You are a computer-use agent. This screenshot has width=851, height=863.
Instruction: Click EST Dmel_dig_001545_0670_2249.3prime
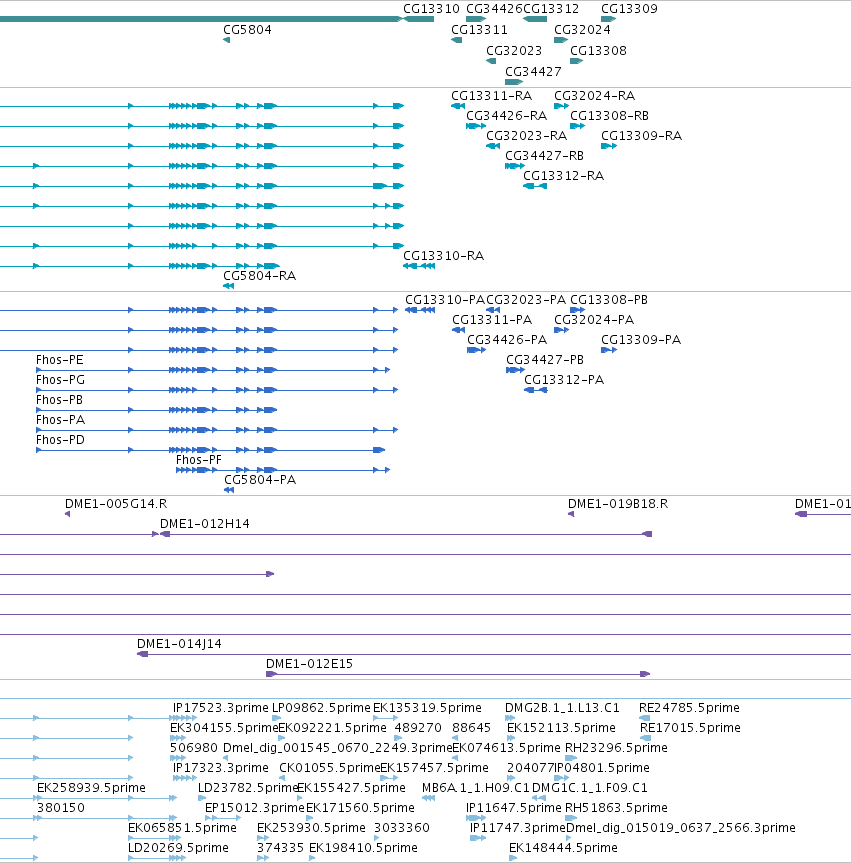[337, 748]
